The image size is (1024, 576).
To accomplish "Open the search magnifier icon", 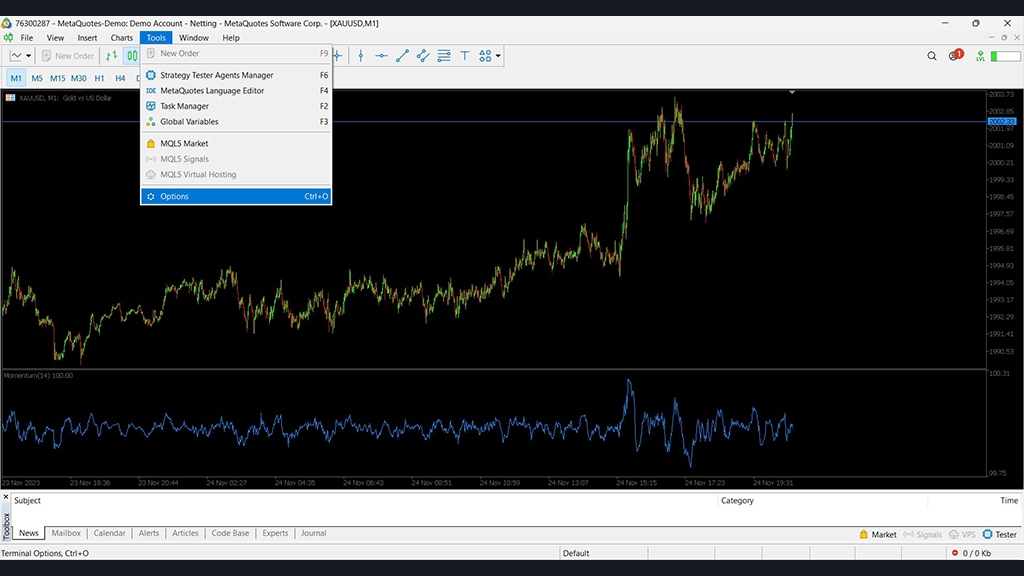I will pos(932,56).
